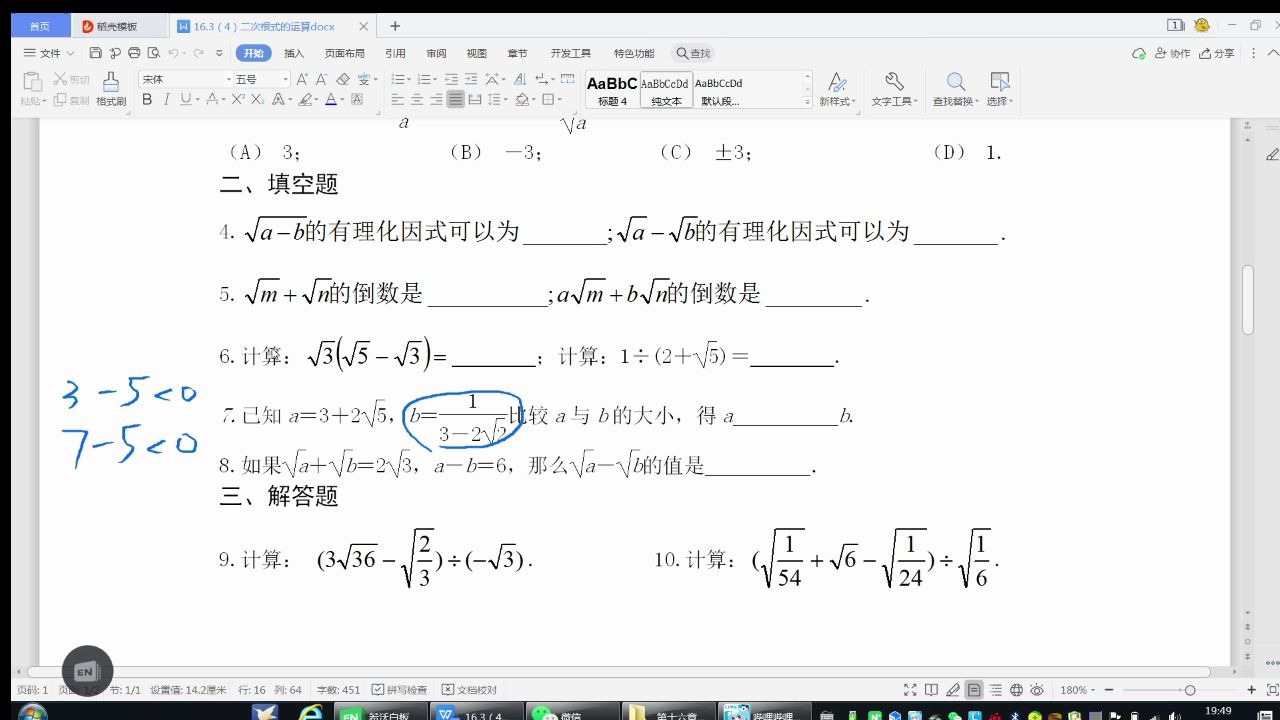Click the 选择 selection tool icon

coord(999,82)
